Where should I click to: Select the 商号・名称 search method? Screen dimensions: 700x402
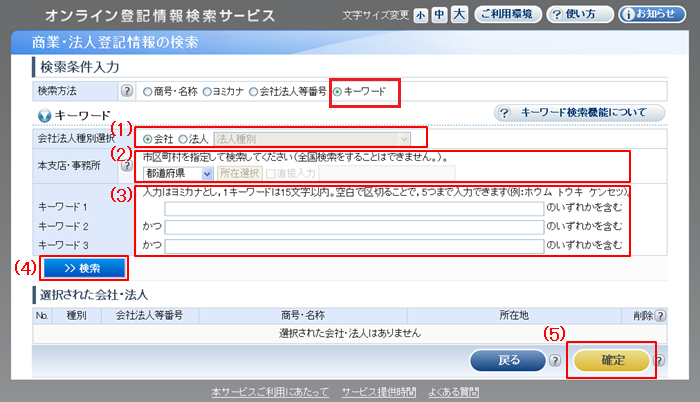(148, 92)
